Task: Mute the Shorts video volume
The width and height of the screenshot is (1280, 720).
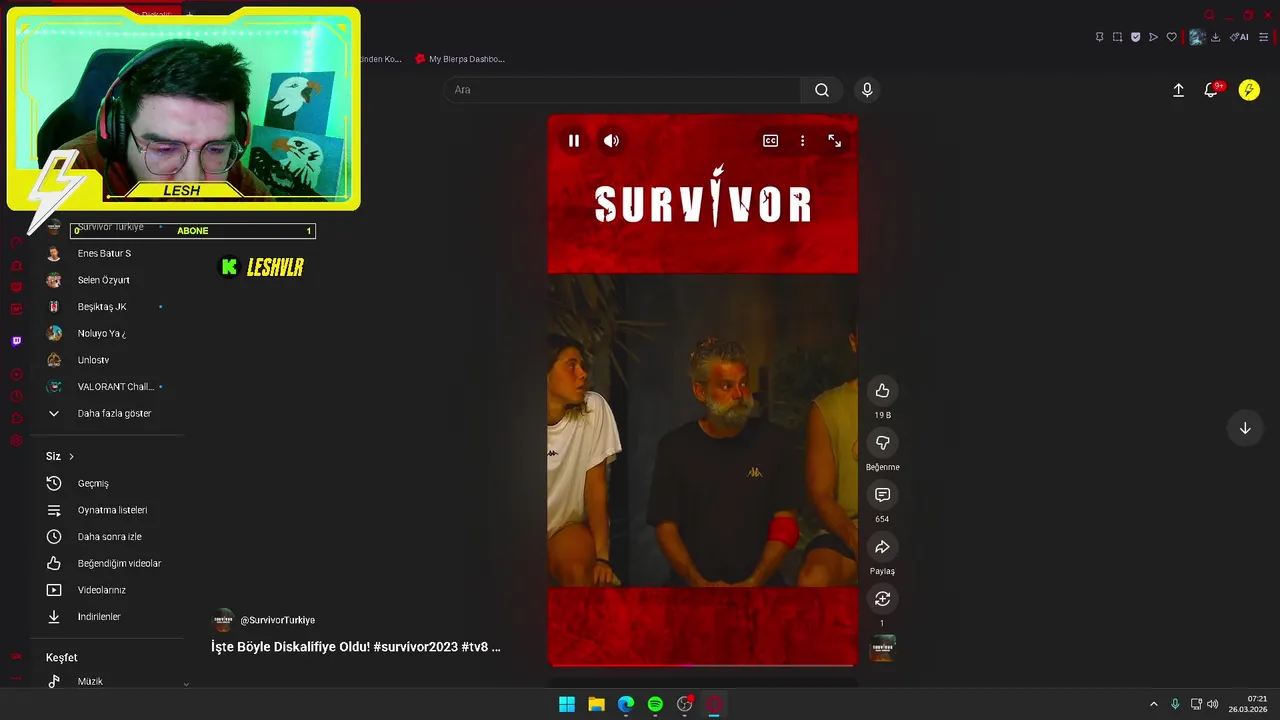Action: (611, 141)
